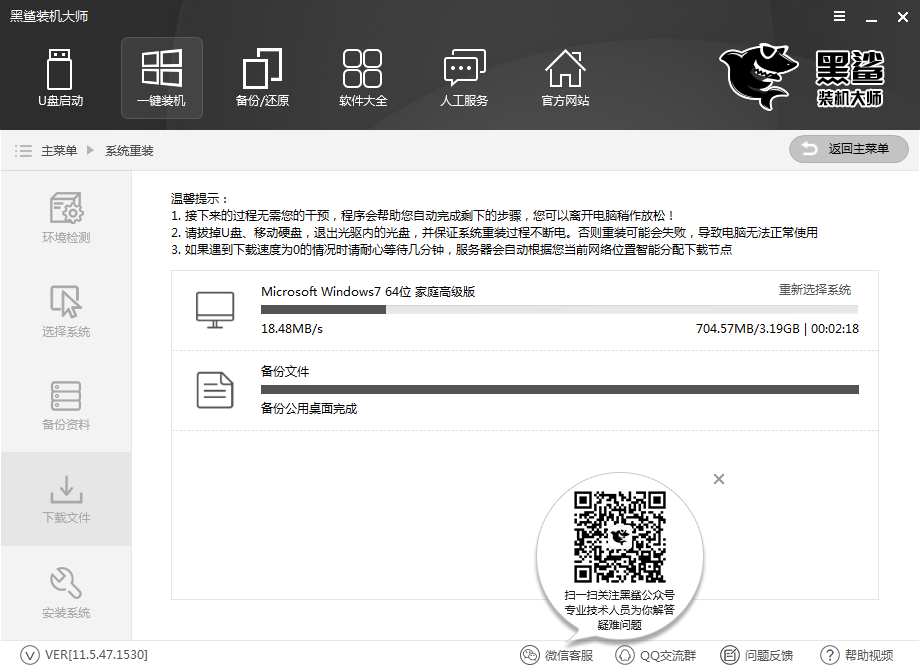
Task: Switch to 备份/还原 backup and restore
Action: [262, 78]
